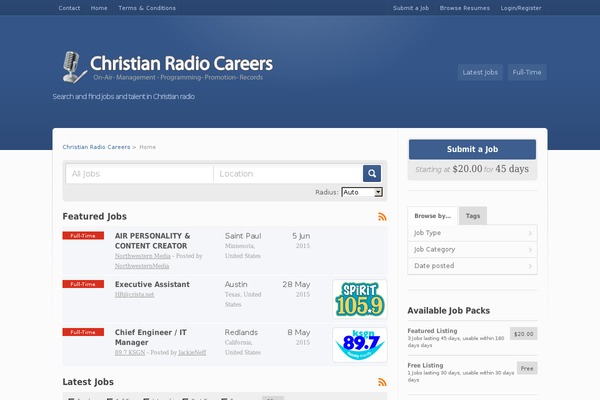Click the NorthwesternMedia poster link
The image size is (600, 400).
pyautogui.click(x=142, y=266)
